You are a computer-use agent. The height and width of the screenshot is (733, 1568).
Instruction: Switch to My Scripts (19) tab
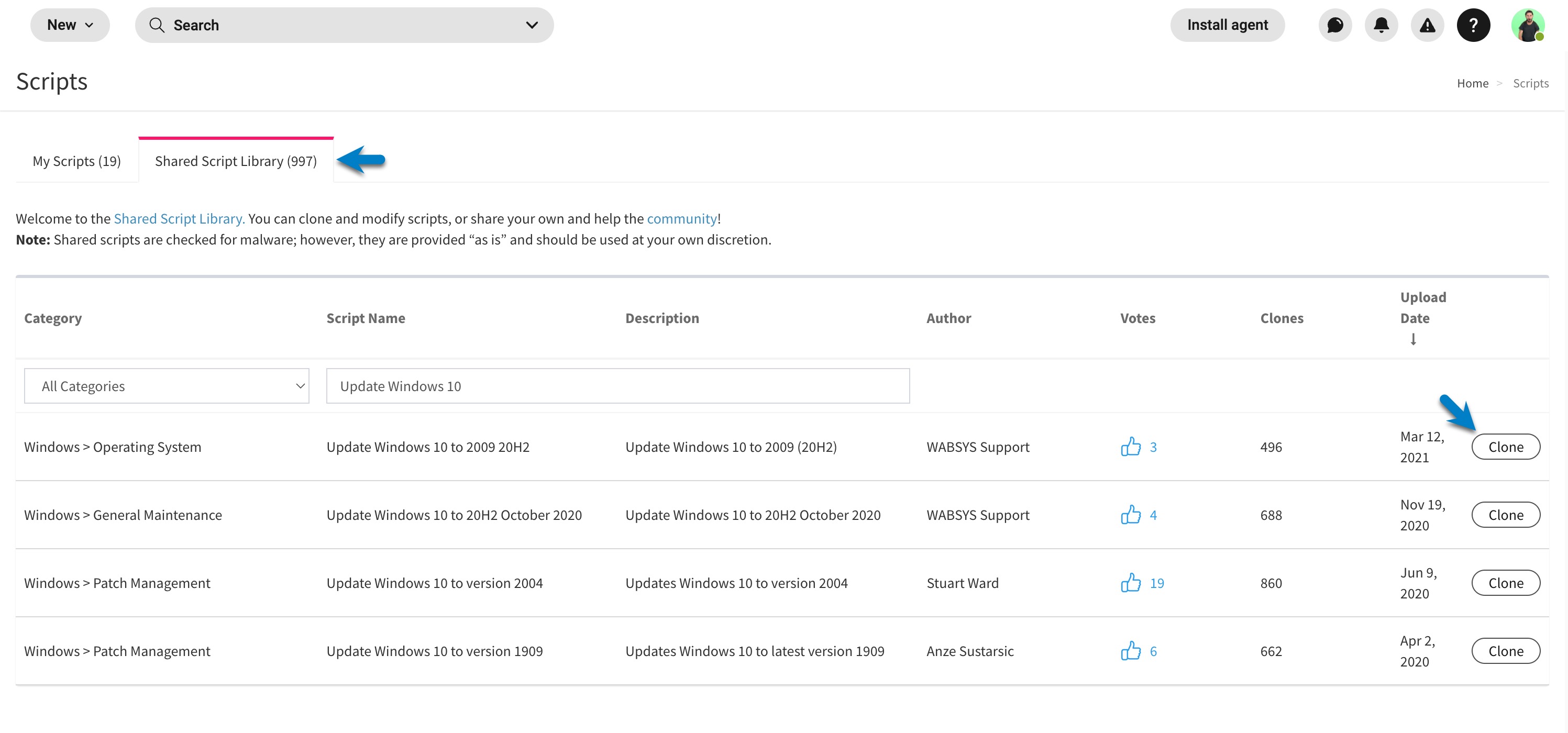click(76, 161)
